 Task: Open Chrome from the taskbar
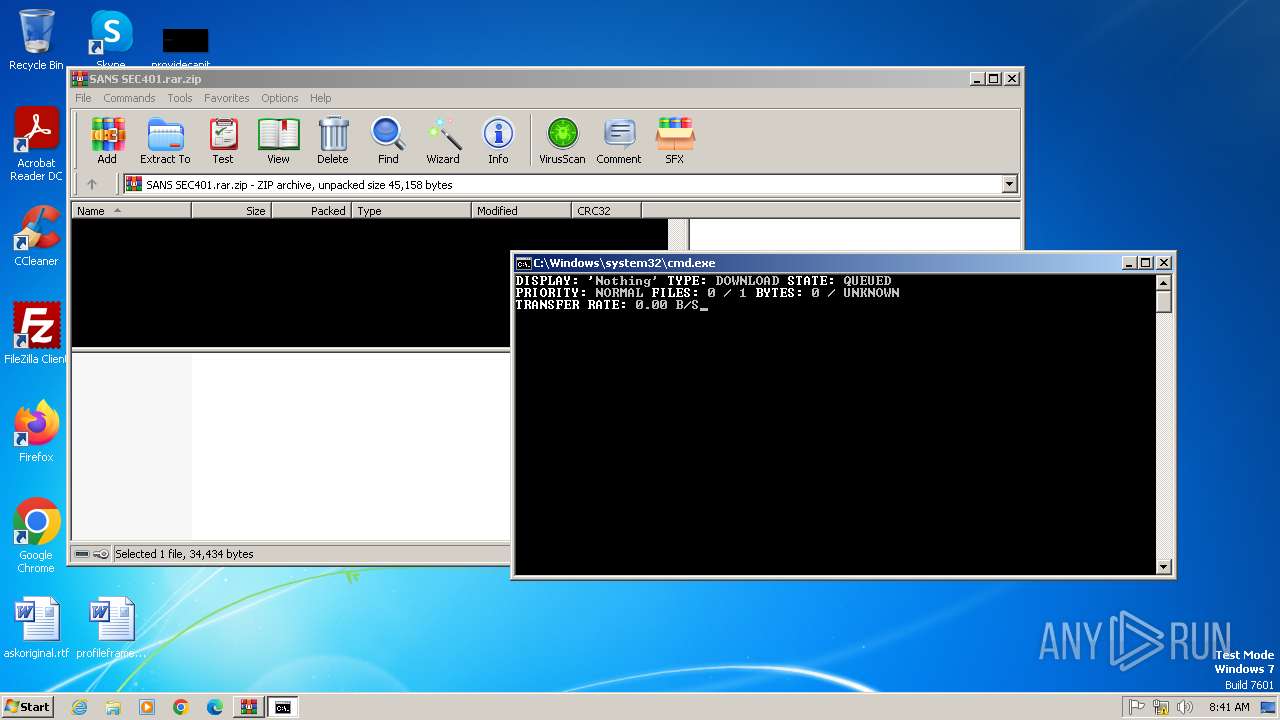(x=181, y=707)
